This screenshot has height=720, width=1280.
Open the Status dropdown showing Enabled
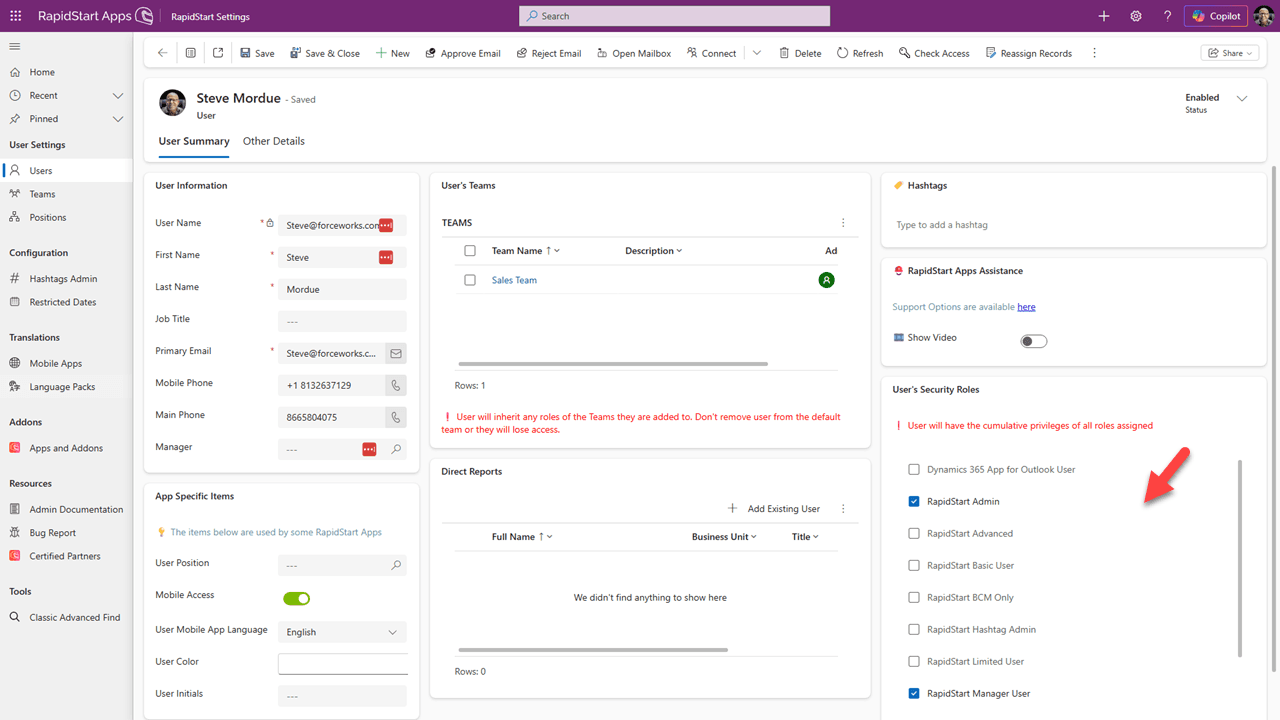pyautogui.click(x=1241, y=99)
